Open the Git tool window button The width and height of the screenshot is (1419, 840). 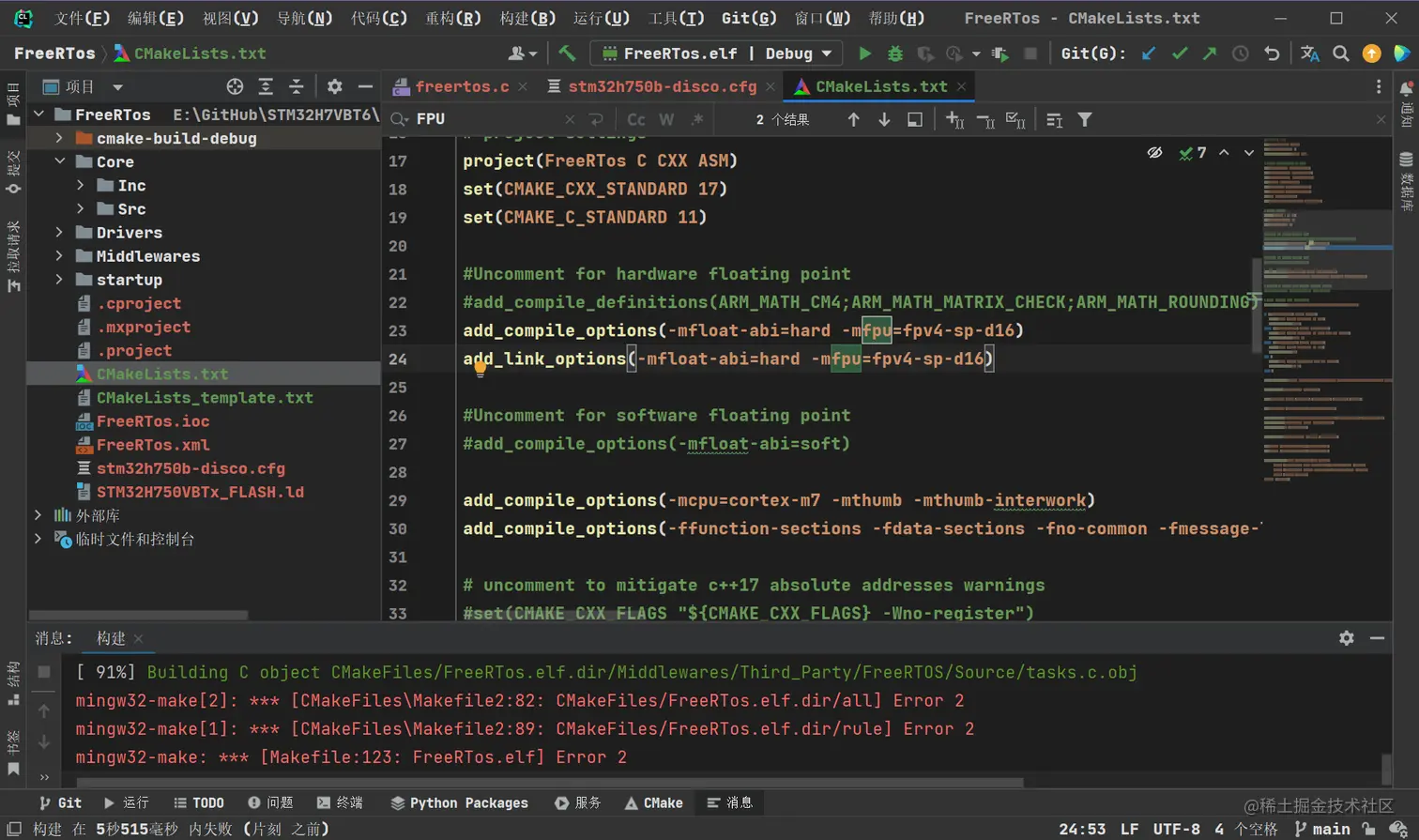pyautogui.click(x=60, y=802)
